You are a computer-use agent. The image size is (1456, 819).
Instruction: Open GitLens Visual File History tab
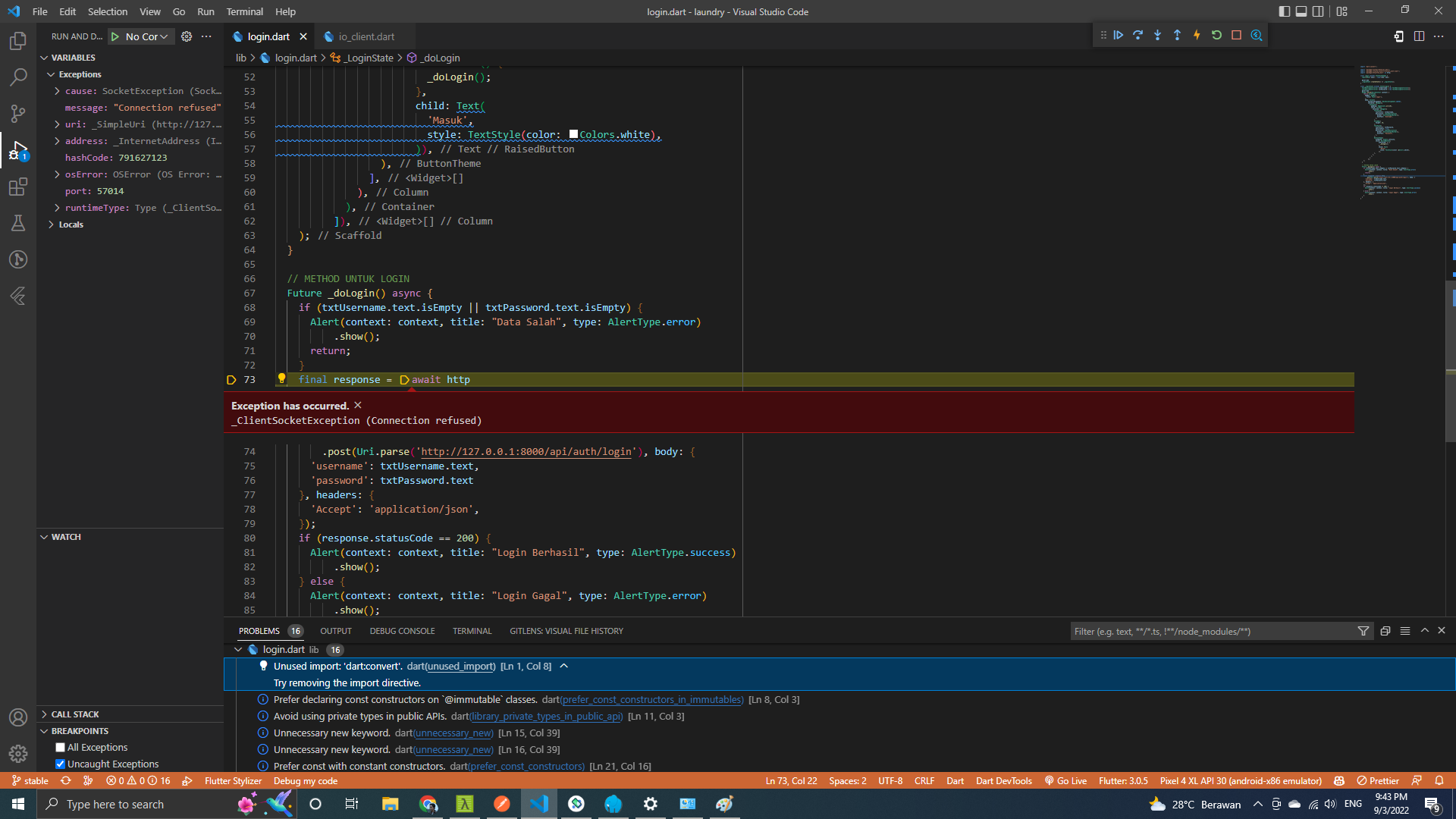[x=566, y=631]
